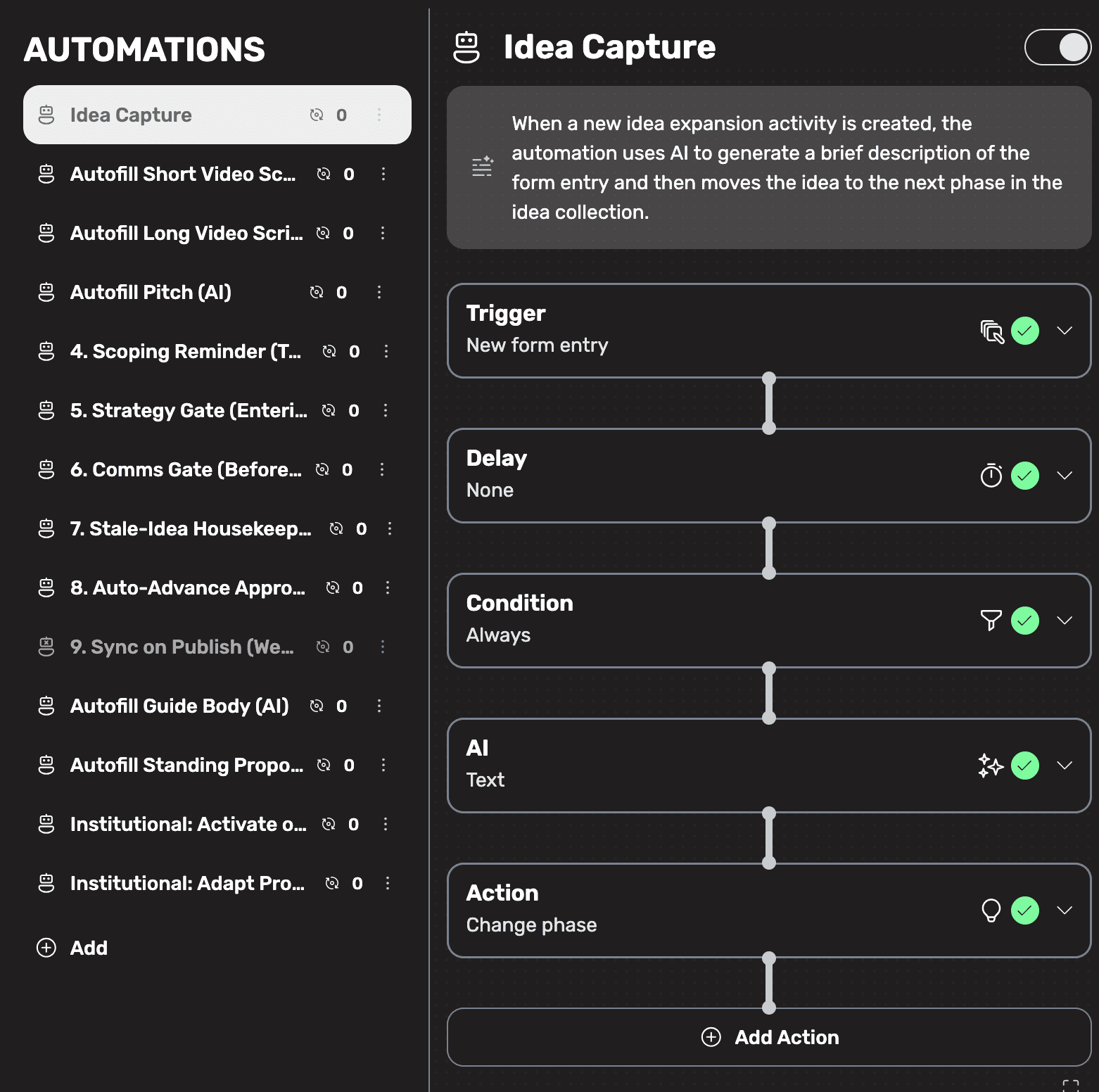The height and width of the screenshot is (1092, 1099).
Task: Click the Action lightbulb icon
Action: coord(991,910)
